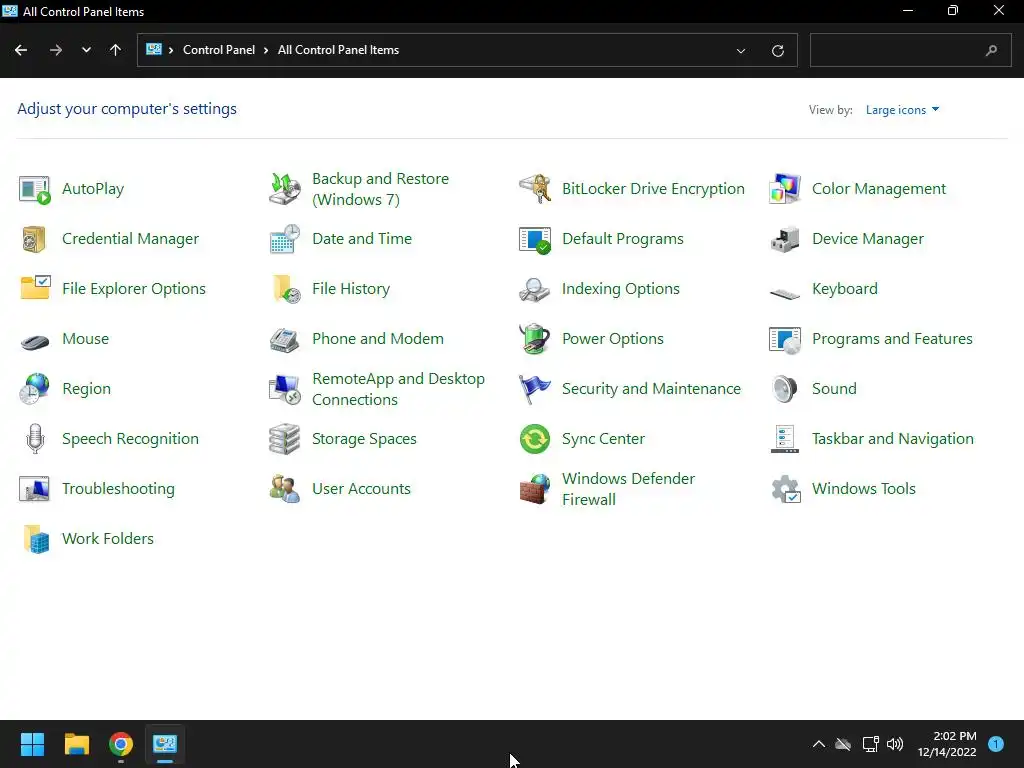Open the Device Manager icon

(x=785, y=239)
